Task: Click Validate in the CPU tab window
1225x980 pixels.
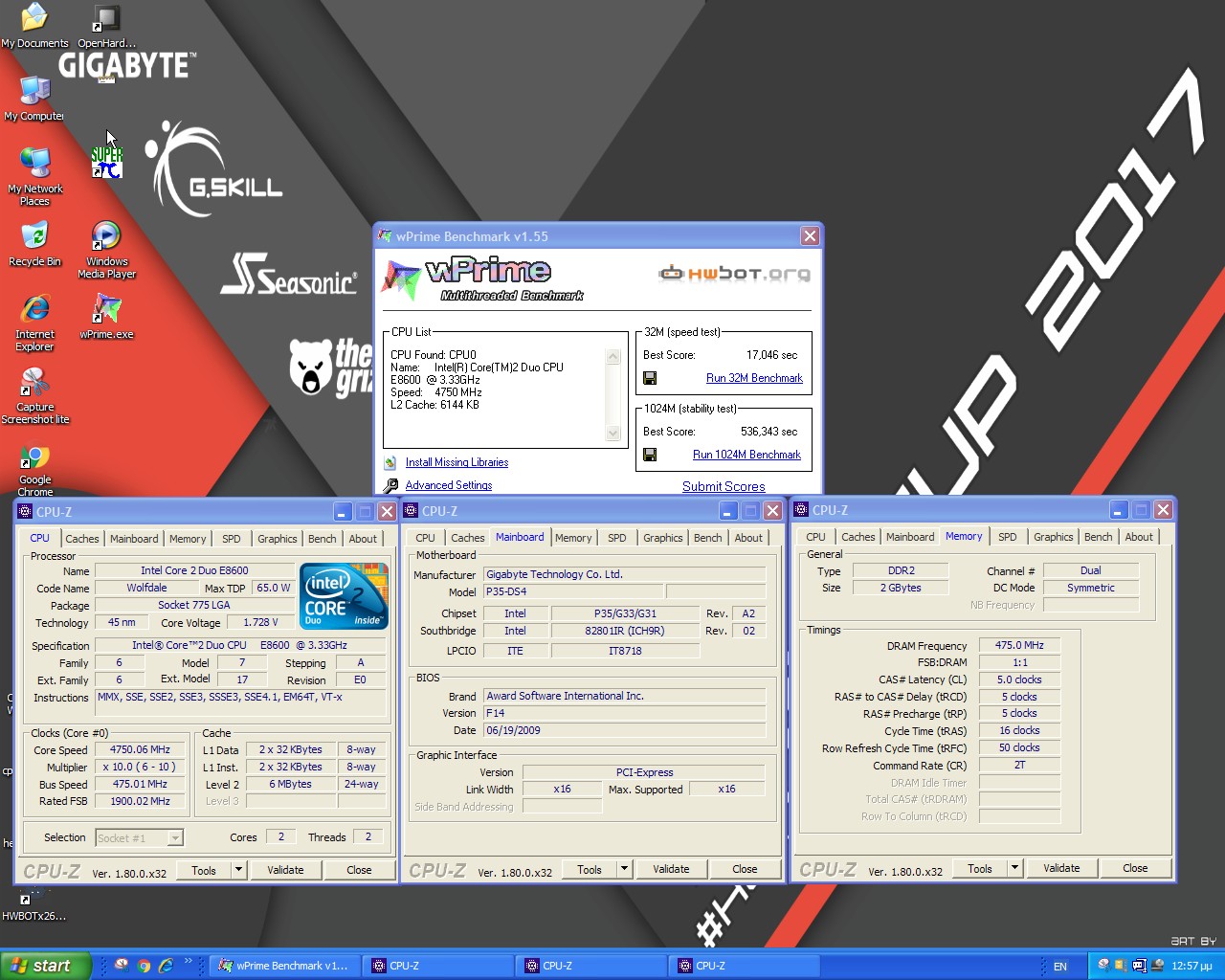Action: coord(285,870)
